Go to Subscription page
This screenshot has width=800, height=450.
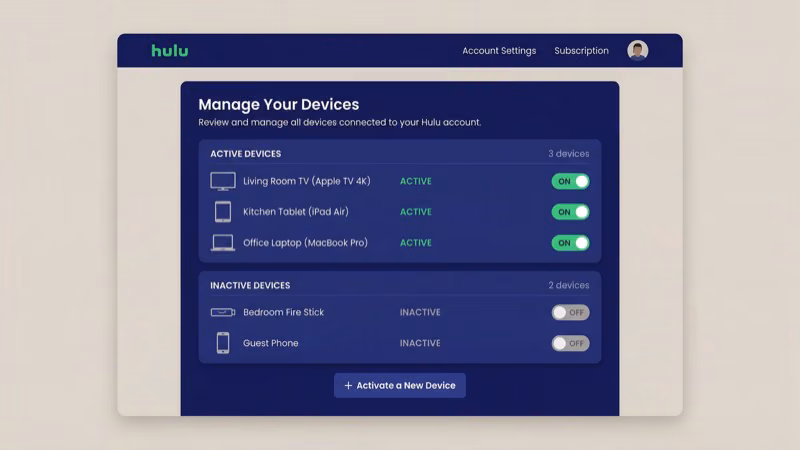coord(581,51)
